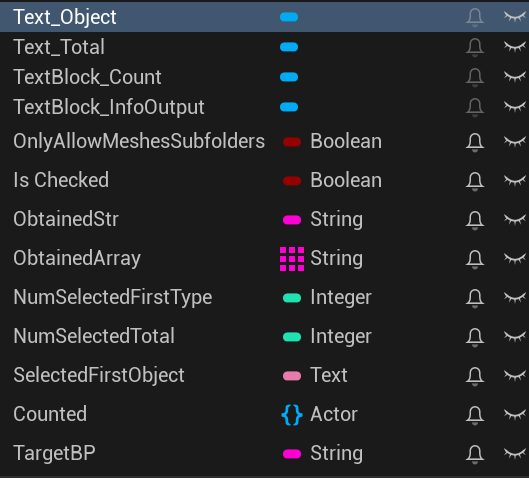This screenshot has height=478, width=529.
Task: Open the Integer type dropdown for NumSelectedFirstType
Action: [341, 297]
